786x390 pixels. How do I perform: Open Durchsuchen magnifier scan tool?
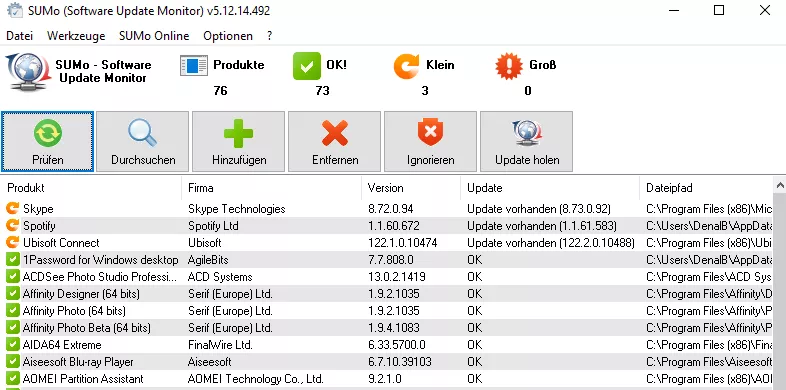coord(143,142)
